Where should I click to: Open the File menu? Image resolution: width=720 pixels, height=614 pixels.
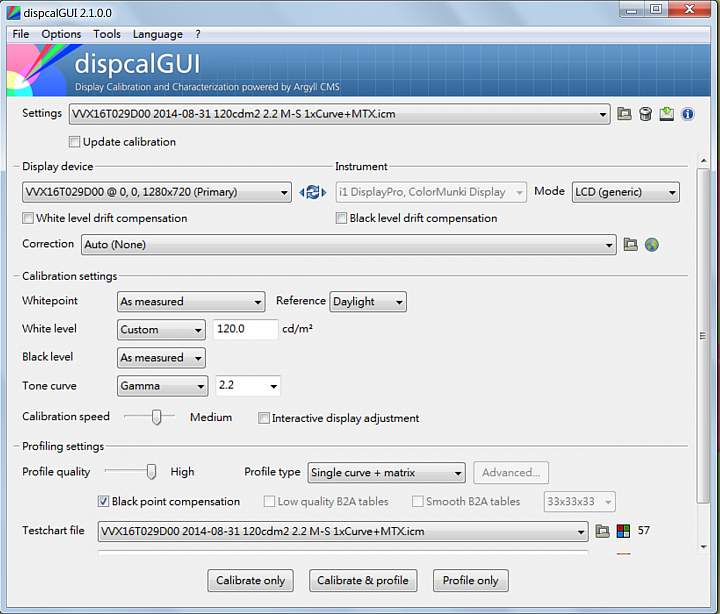[x=21, y=34]
